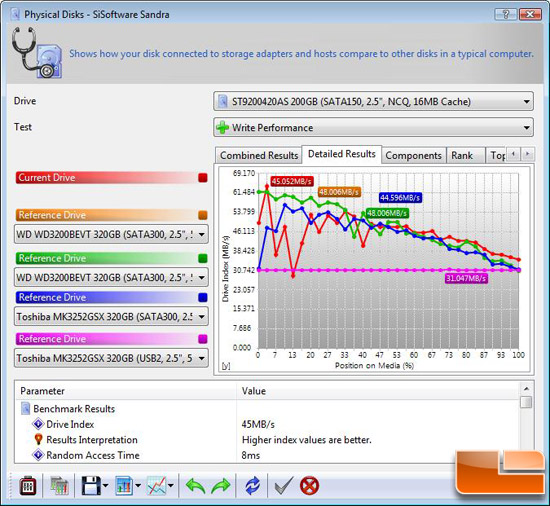Click the Value column header
The height and width of the screenshot is (506, 550).
378,391
